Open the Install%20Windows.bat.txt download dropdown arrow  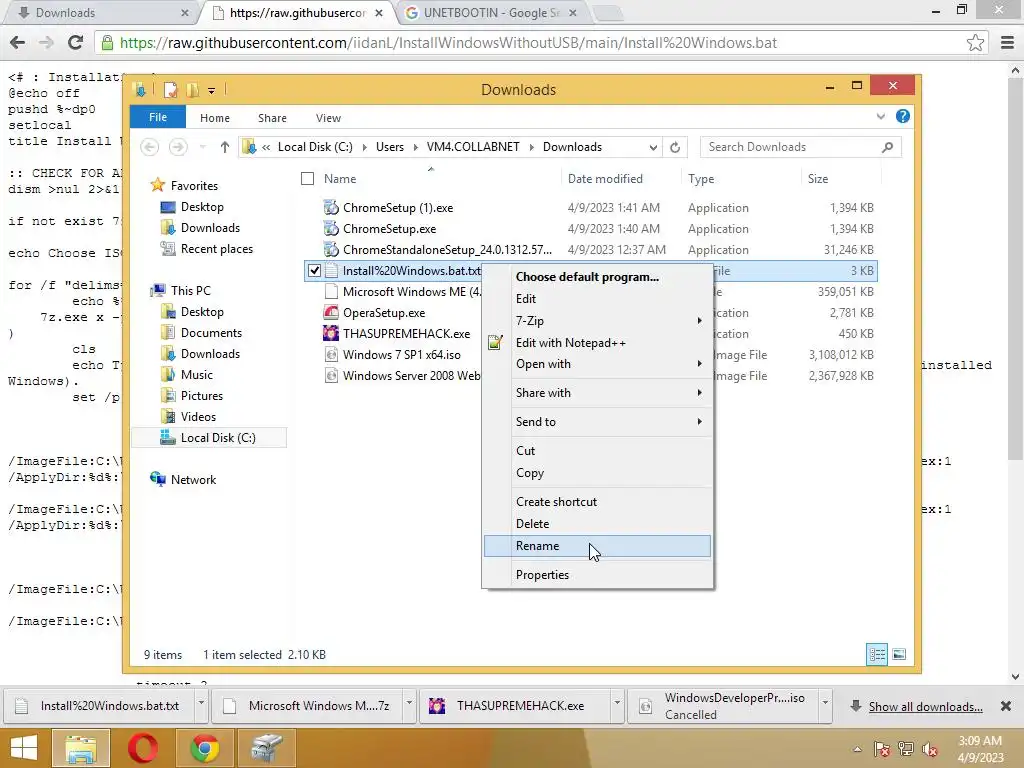(201, 703)
